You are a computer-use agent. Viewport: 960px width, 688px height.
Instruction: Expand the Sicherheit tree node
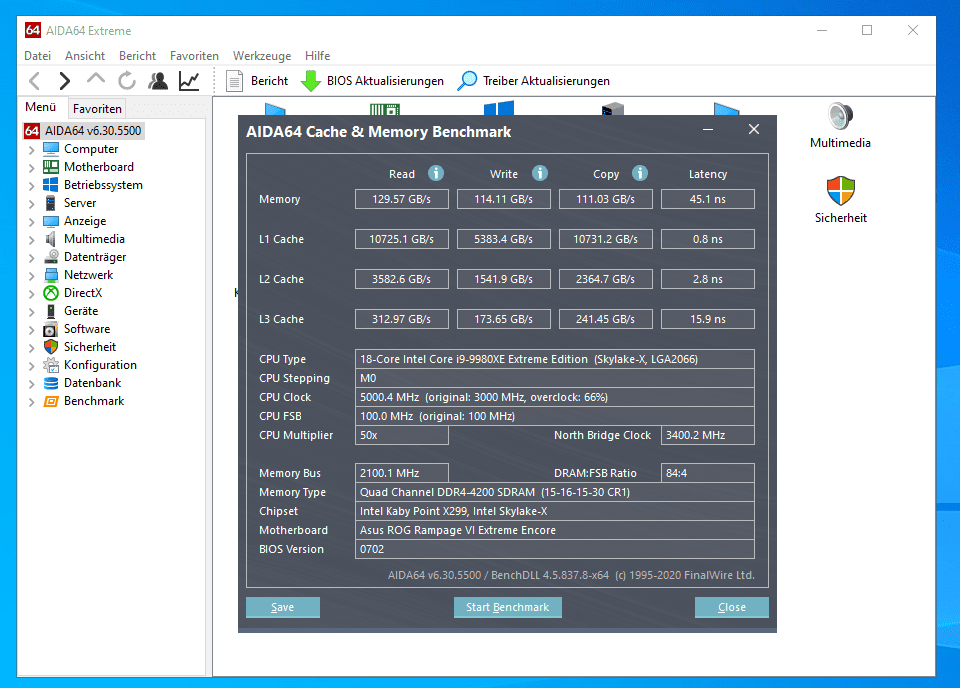tap(32, 348)
